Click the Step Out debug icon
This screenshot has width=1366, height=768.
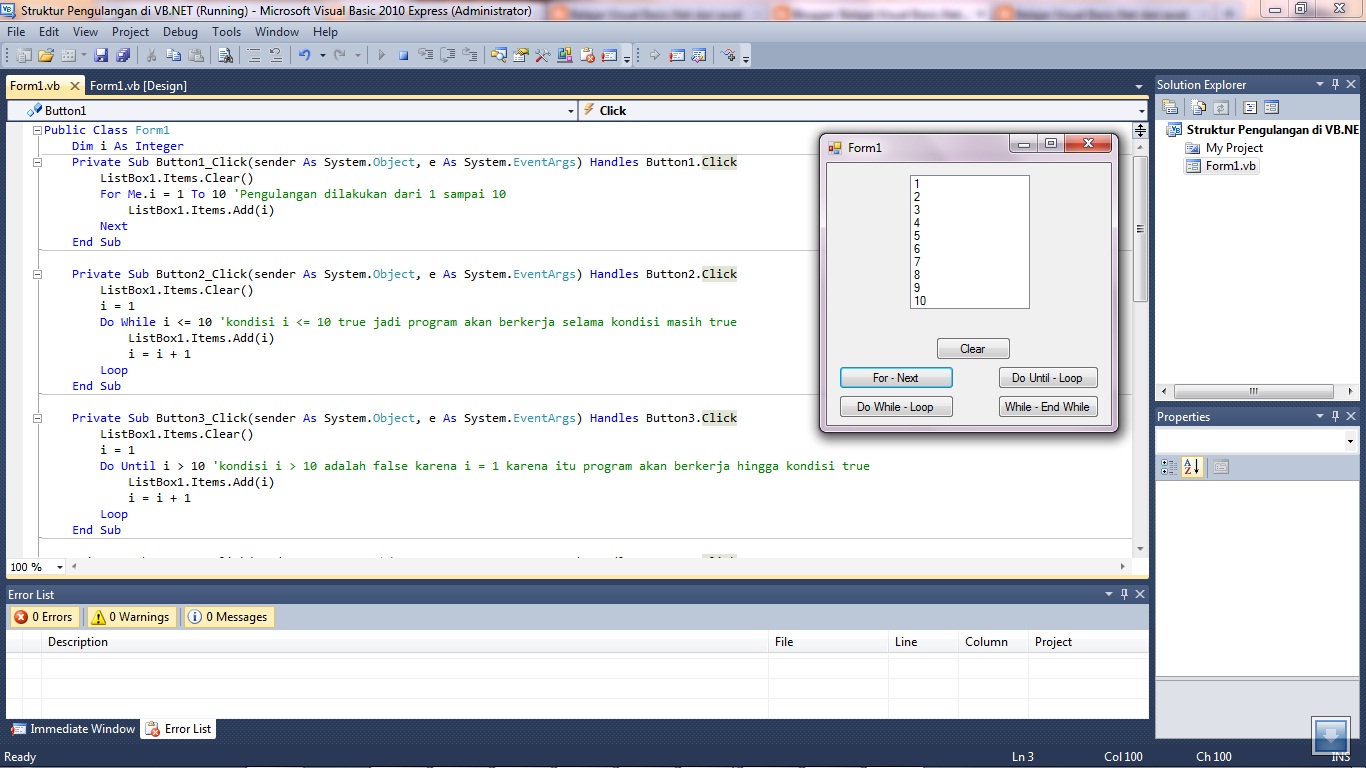(x=469, y=55)
